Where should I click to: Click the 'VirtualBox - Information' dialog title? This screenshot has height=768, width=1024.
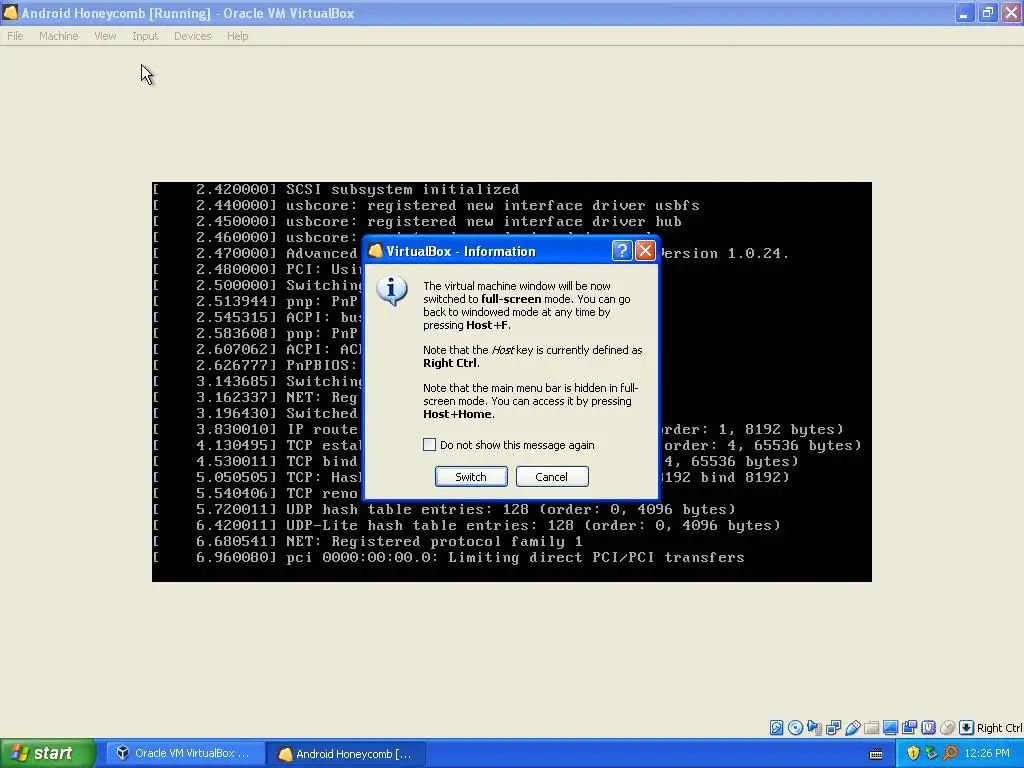(x=460, y=251)
